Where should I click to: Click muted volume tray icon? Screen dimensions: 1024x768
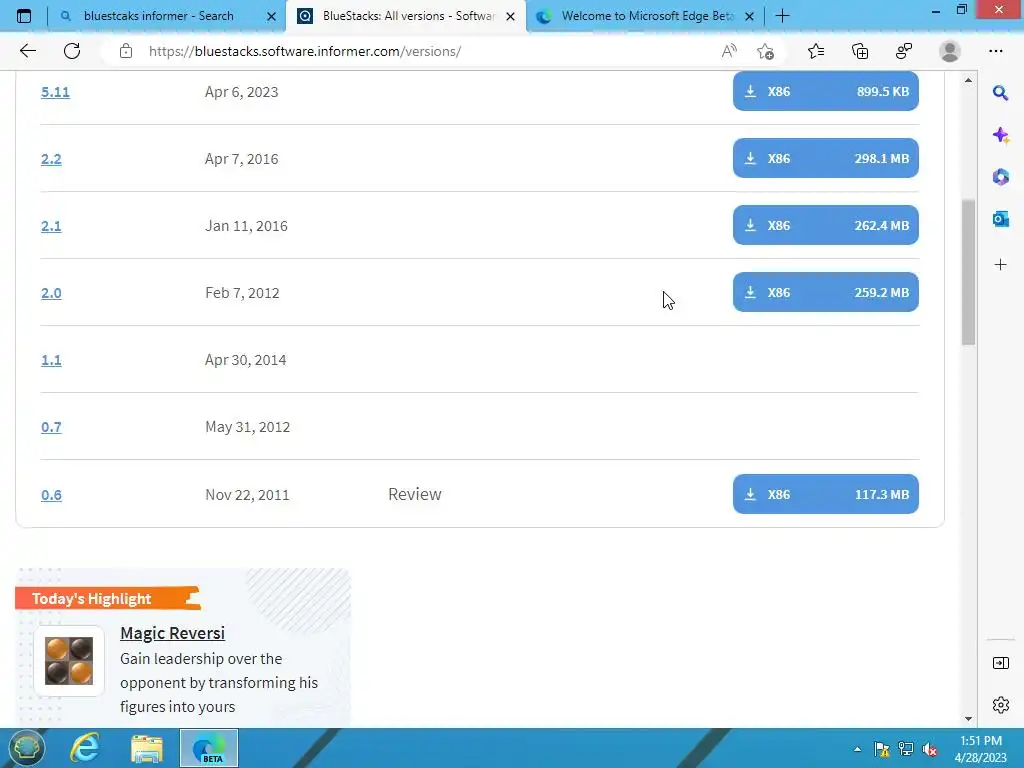tap(930, 749)
